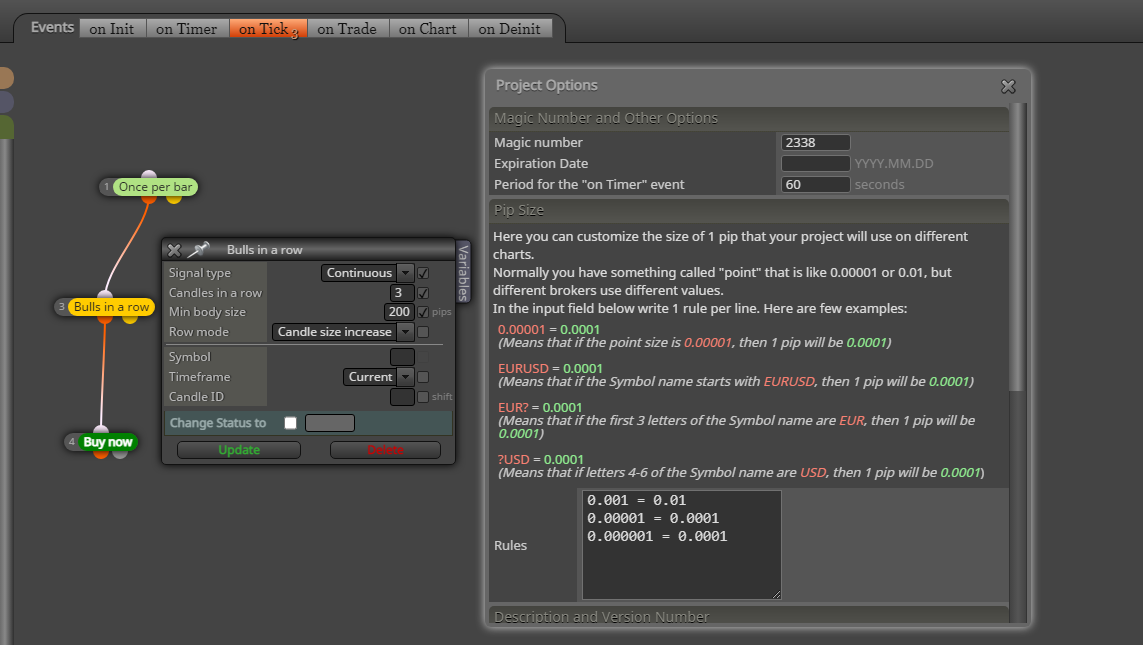Enable the Row mode checkbox
This screenshot has width=1143, height=645.
click(423, 332)
